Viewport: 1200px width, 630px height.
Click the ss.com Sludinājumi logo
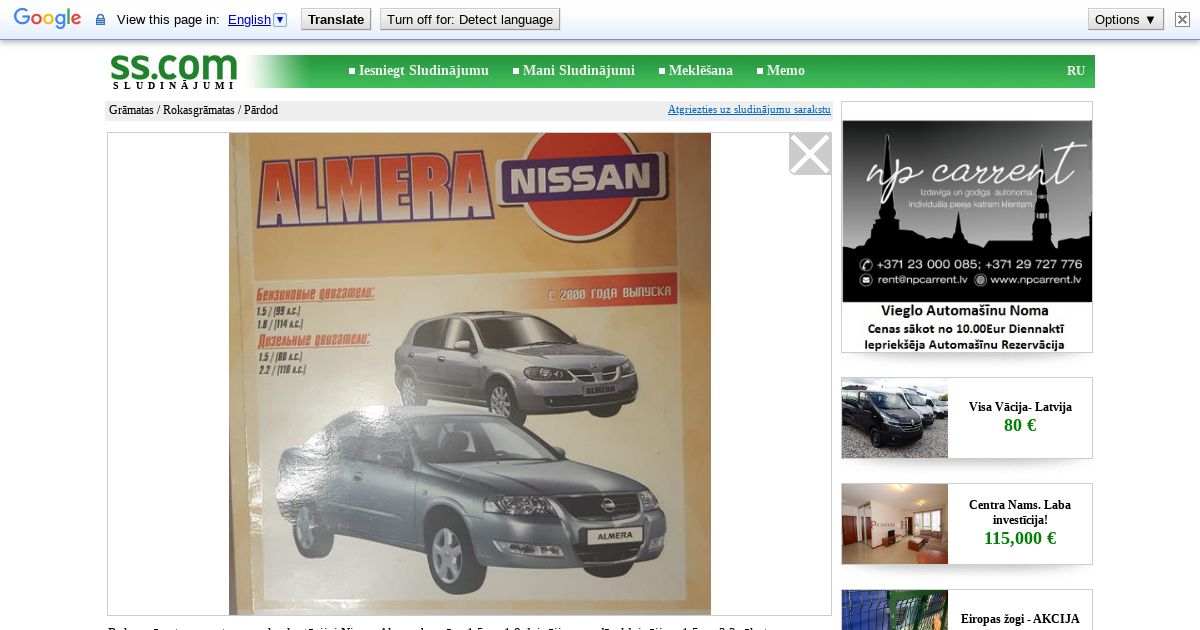[173, 71]
